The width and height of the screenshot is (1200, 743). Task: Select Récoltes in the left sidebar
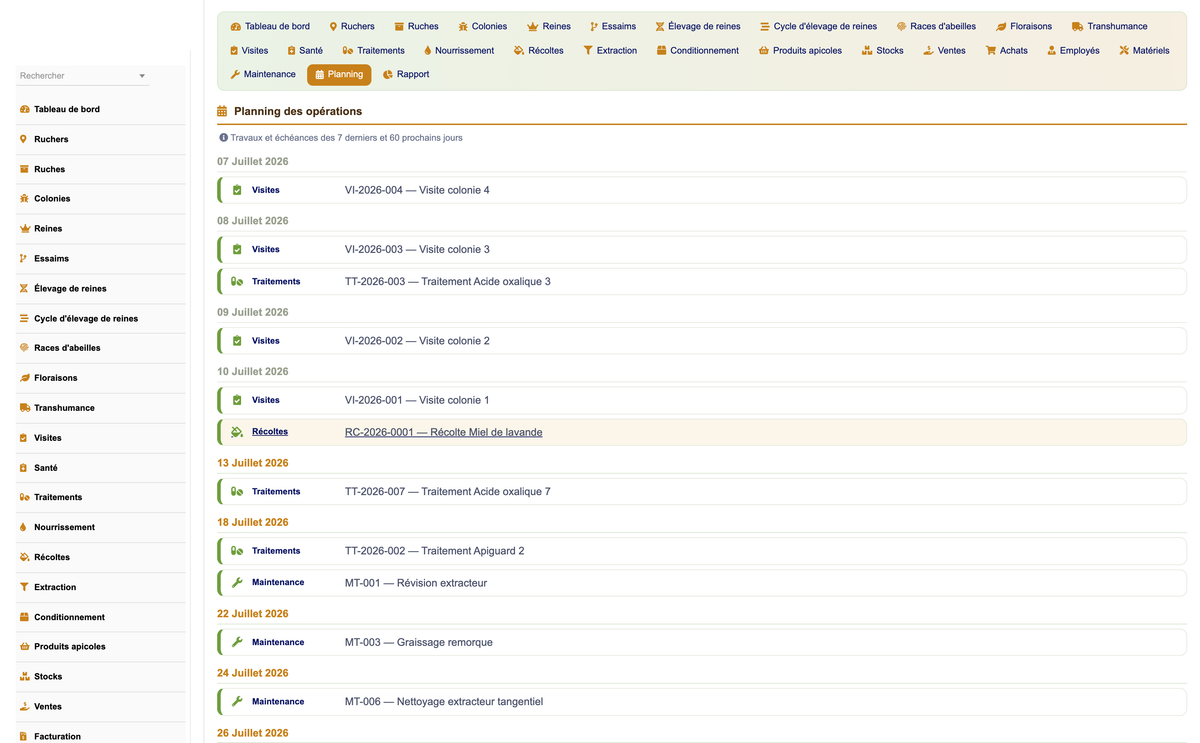pos(101,557)
